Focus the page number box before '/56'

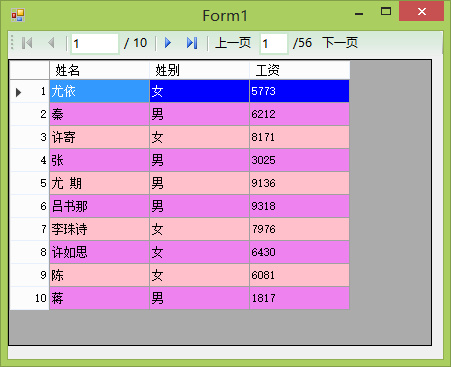click(274, 43)
